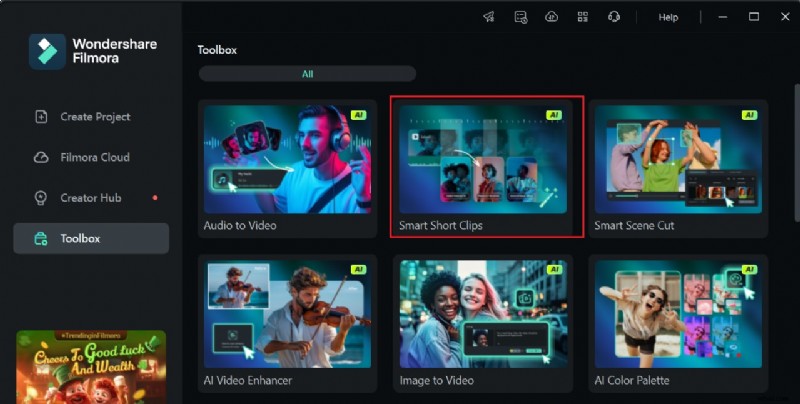Image resolution: width=800 pixels, height=404 pixels.
Task: Open the task list icon in top bar
Action: point(520,17)
